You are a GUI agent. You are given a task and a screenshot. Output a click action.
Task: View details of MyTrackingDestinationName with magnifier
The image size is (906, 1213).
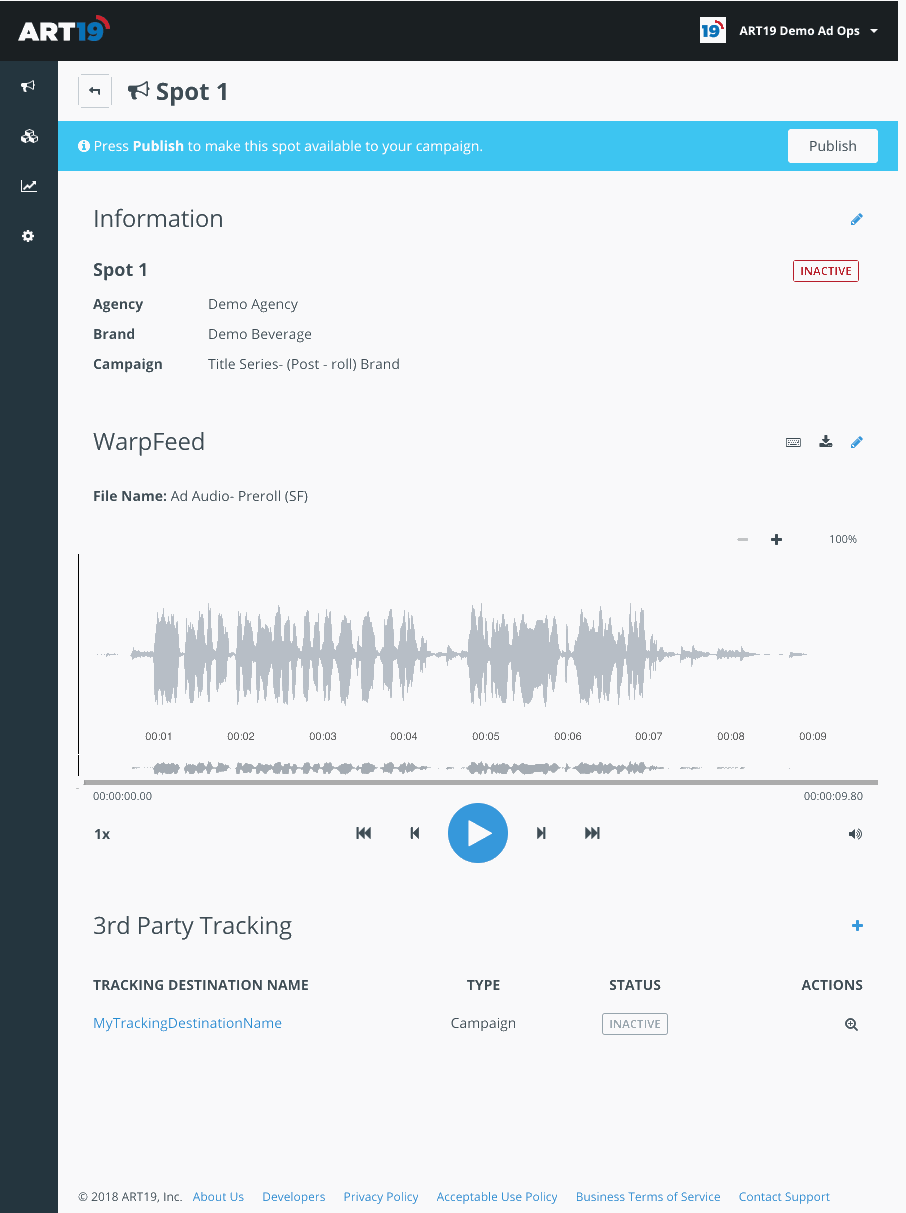(x=851, y=1024)
